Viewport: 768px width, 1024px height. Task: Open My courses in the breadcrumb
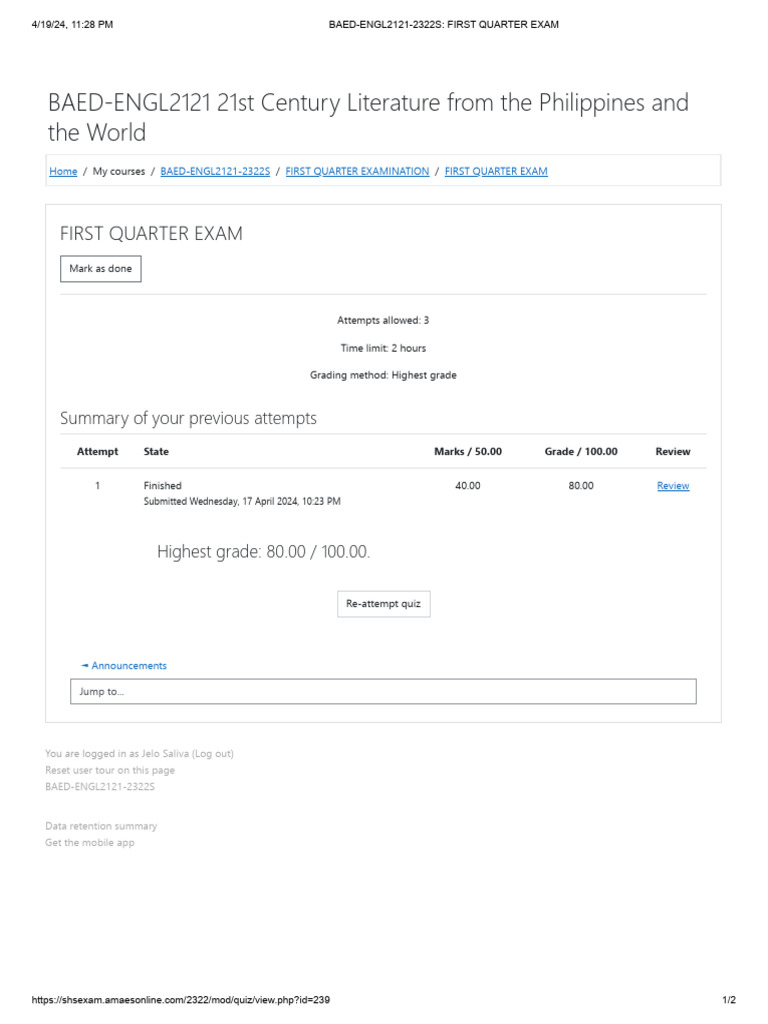(x=119, y=171)
